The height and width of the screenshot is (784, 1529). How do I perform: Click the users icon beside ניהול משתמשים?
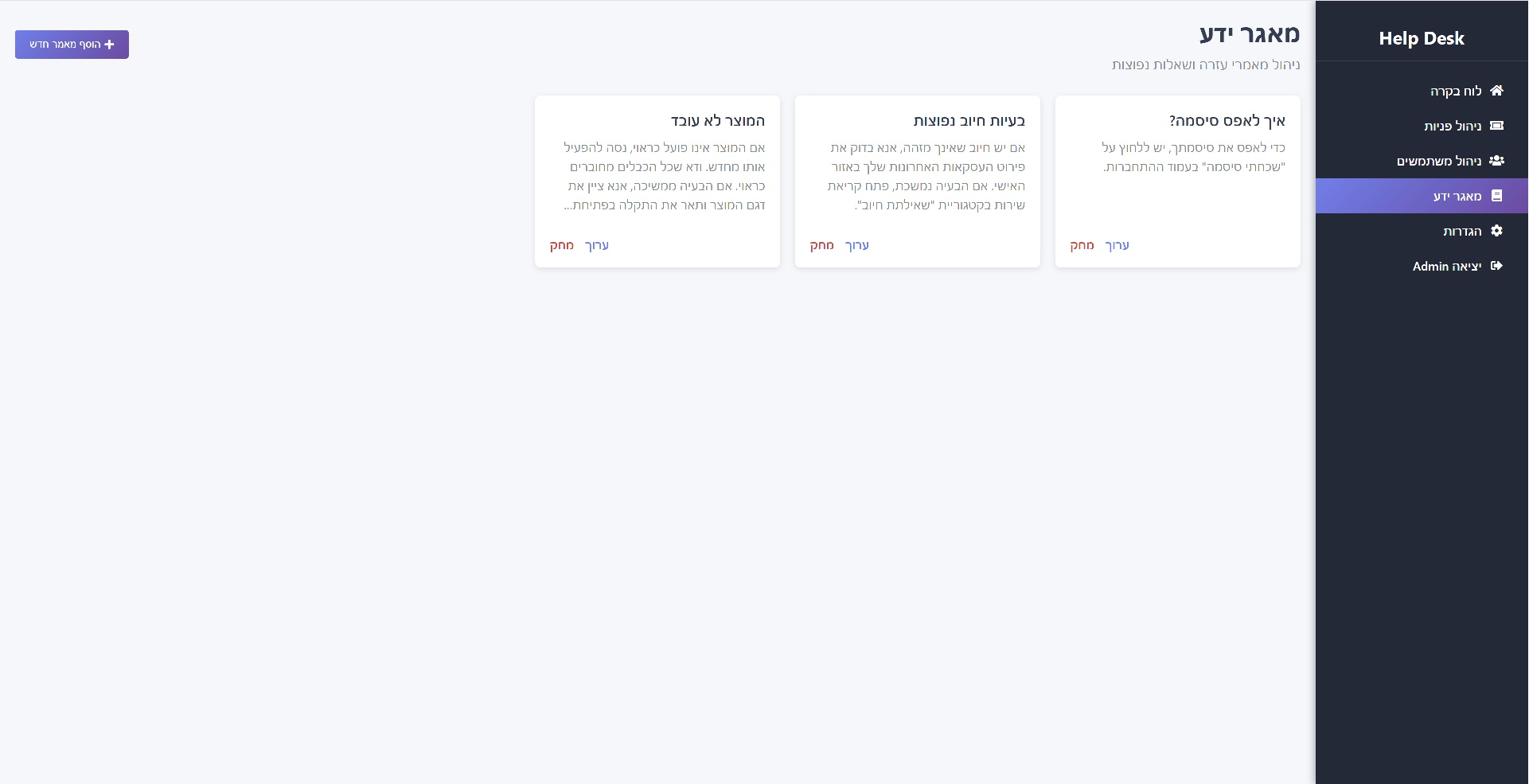1496,161
